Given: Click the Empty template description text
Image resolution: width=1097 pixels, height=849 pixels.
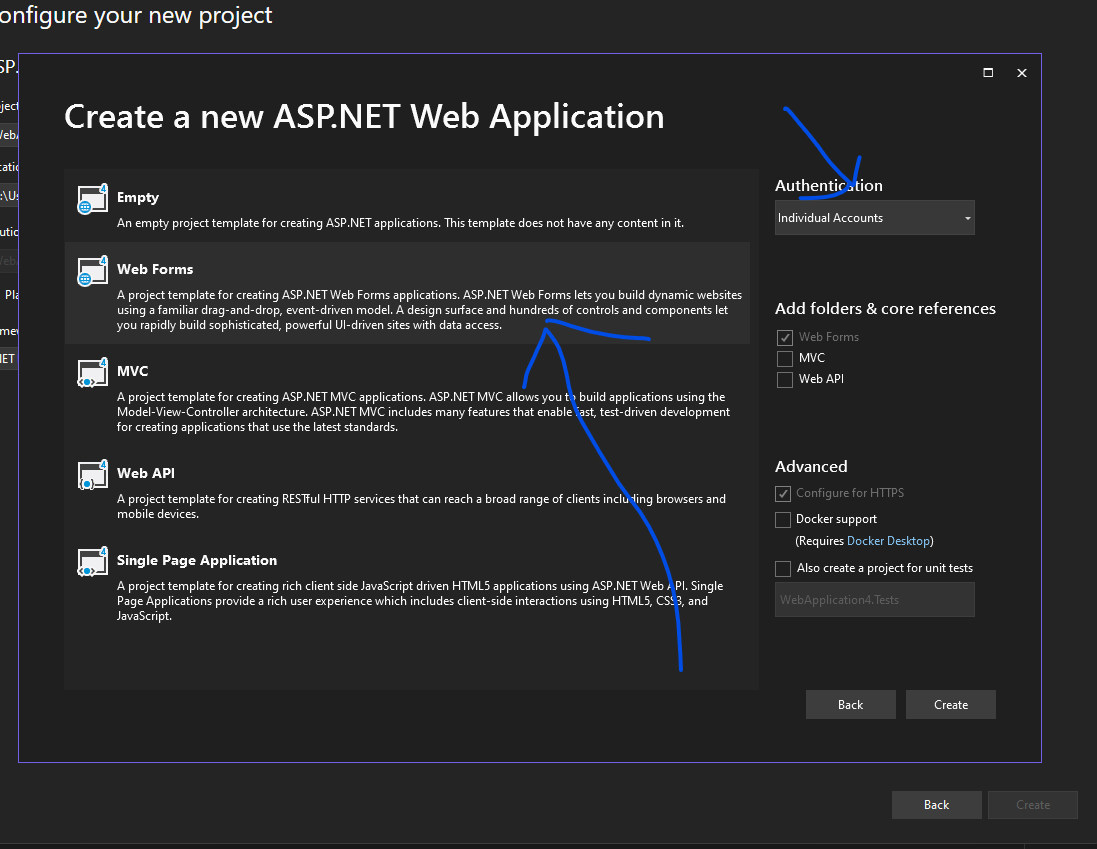Looking at the screenshot, I should coord(400,223).
